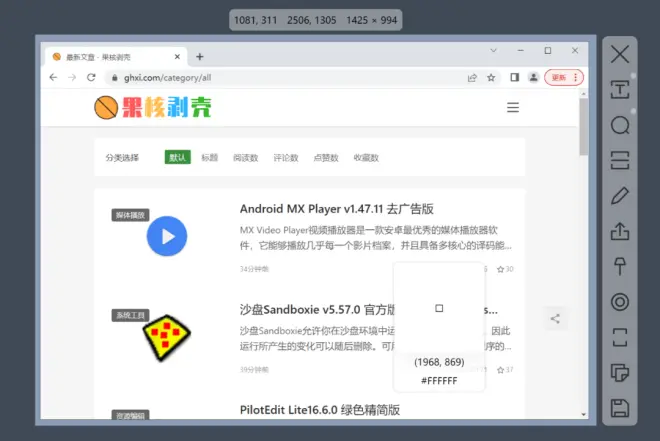Click the browser forward arrow
The width and height of the screenshot is (660, 441).
point(72,77)
